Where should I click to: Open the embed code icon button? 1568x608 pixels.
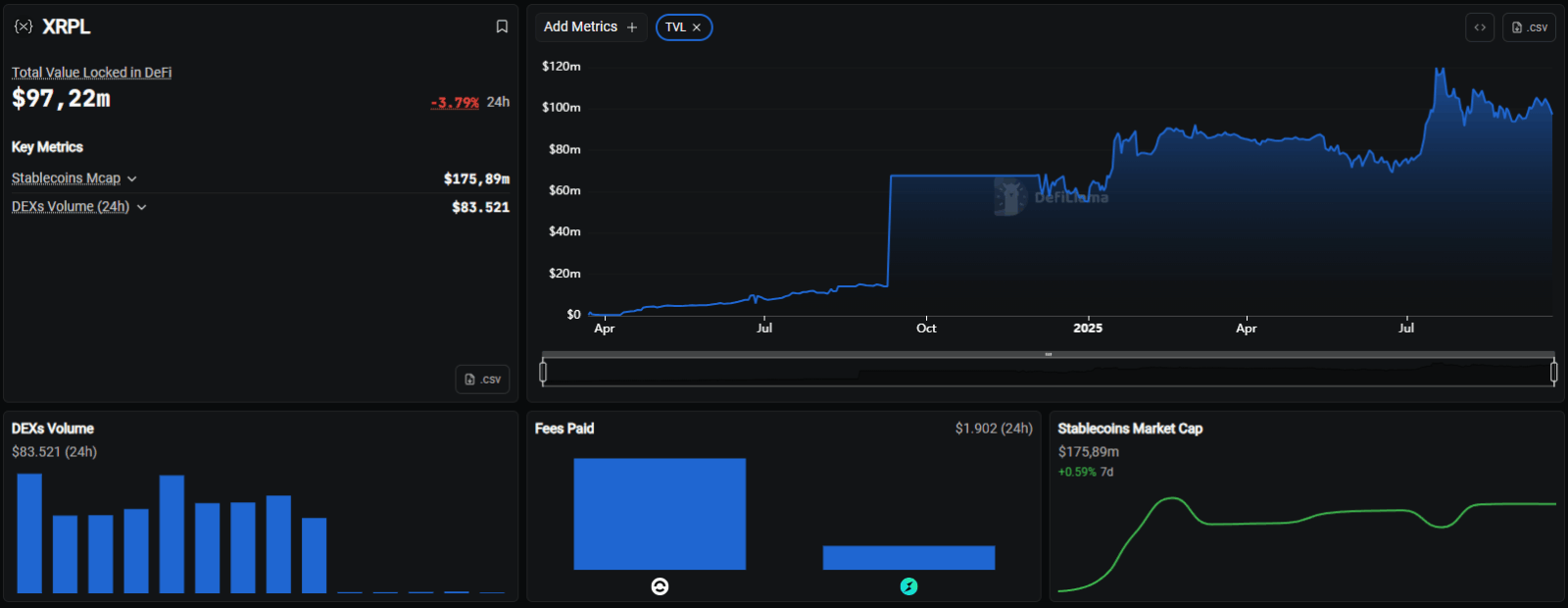pyautogui.click(x=1480, y=27)
